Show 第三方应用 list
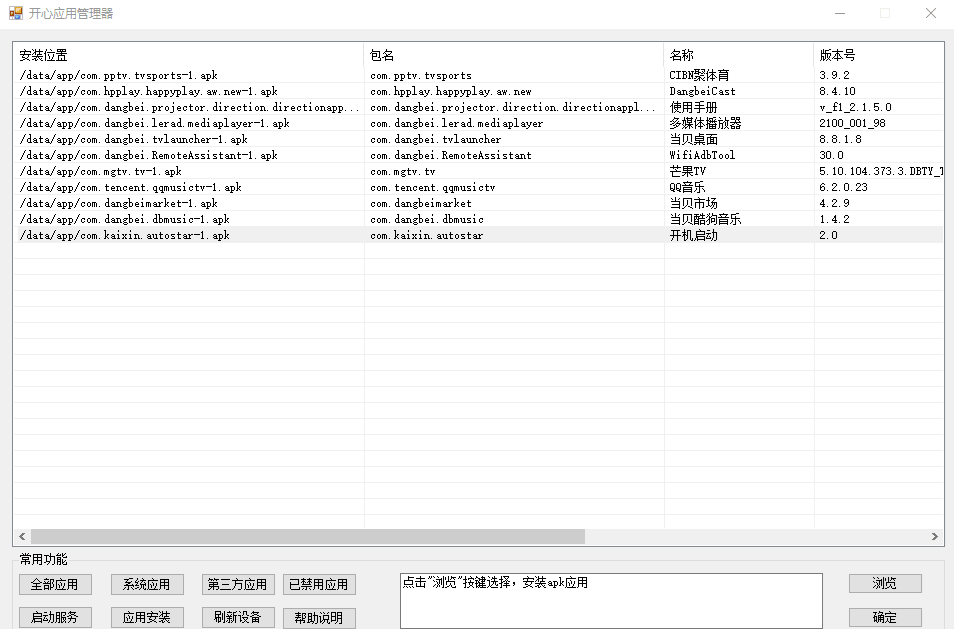The width and height of the screenshot is (954, 629). point(238,585)
